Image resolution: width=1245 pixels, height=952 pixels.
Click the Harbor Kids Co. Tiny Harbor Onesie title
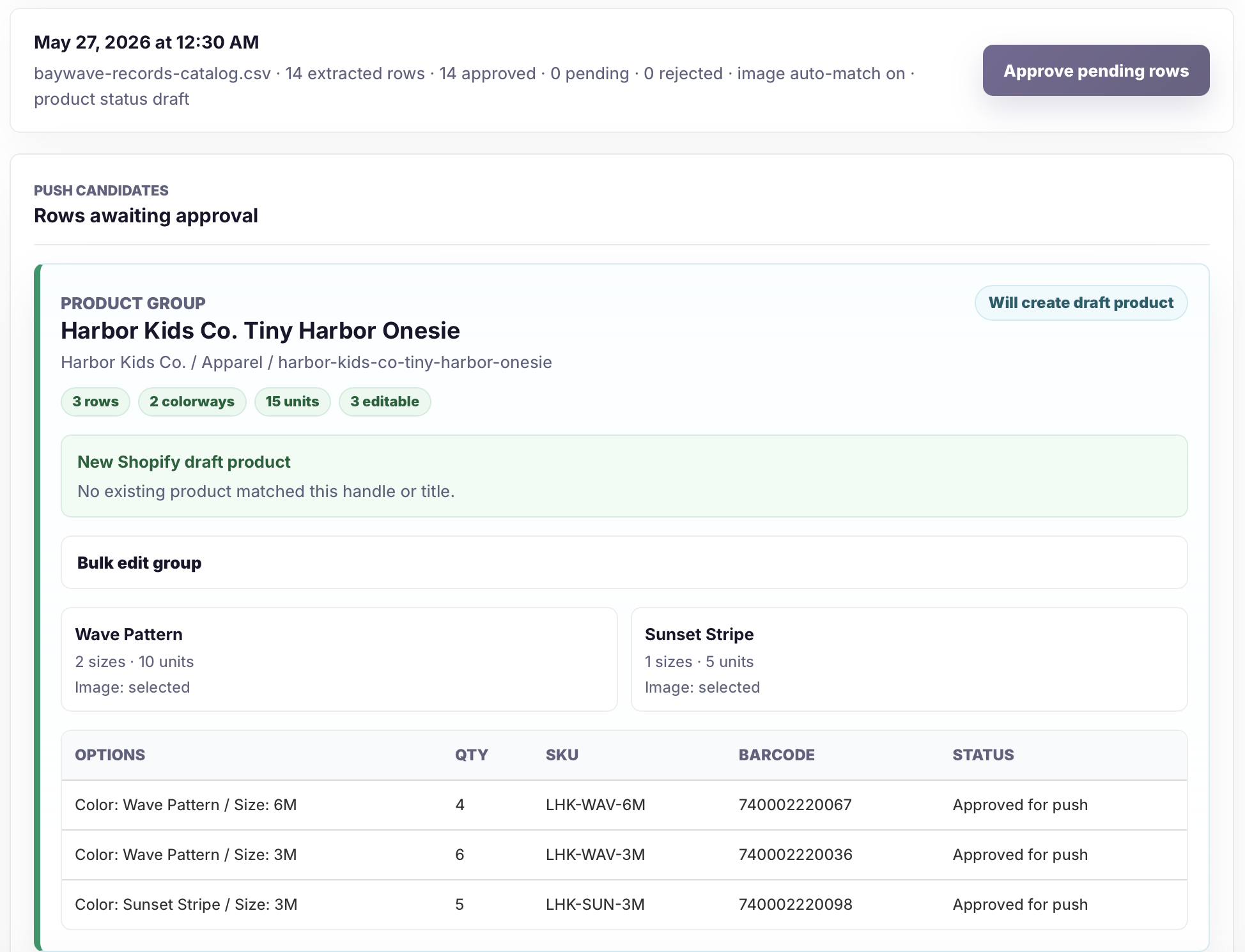point(260,331)
